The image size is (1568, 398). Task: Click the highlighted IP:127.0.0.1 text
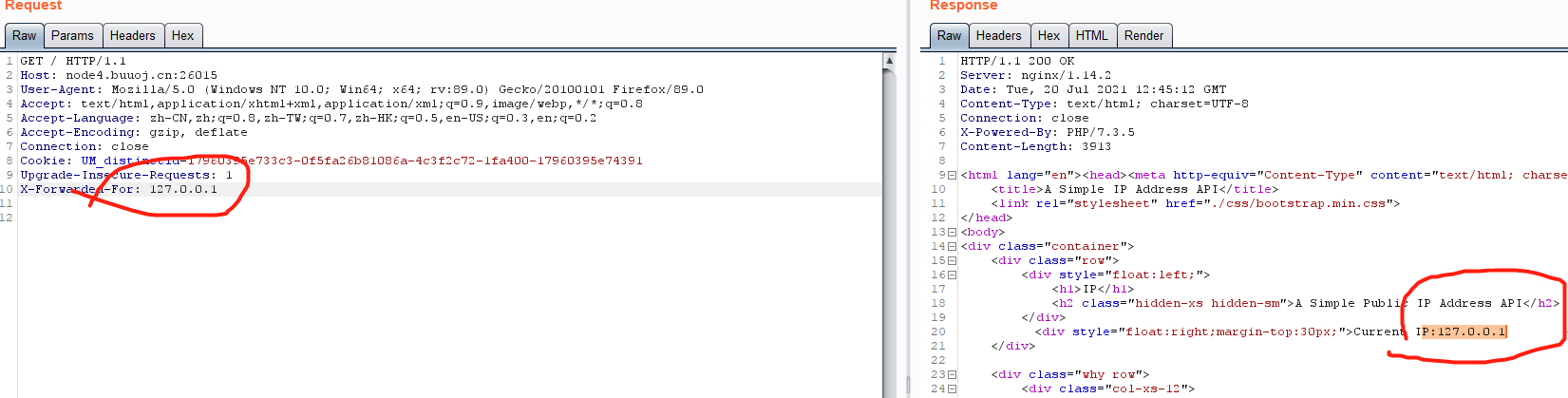click(1464, 332)
